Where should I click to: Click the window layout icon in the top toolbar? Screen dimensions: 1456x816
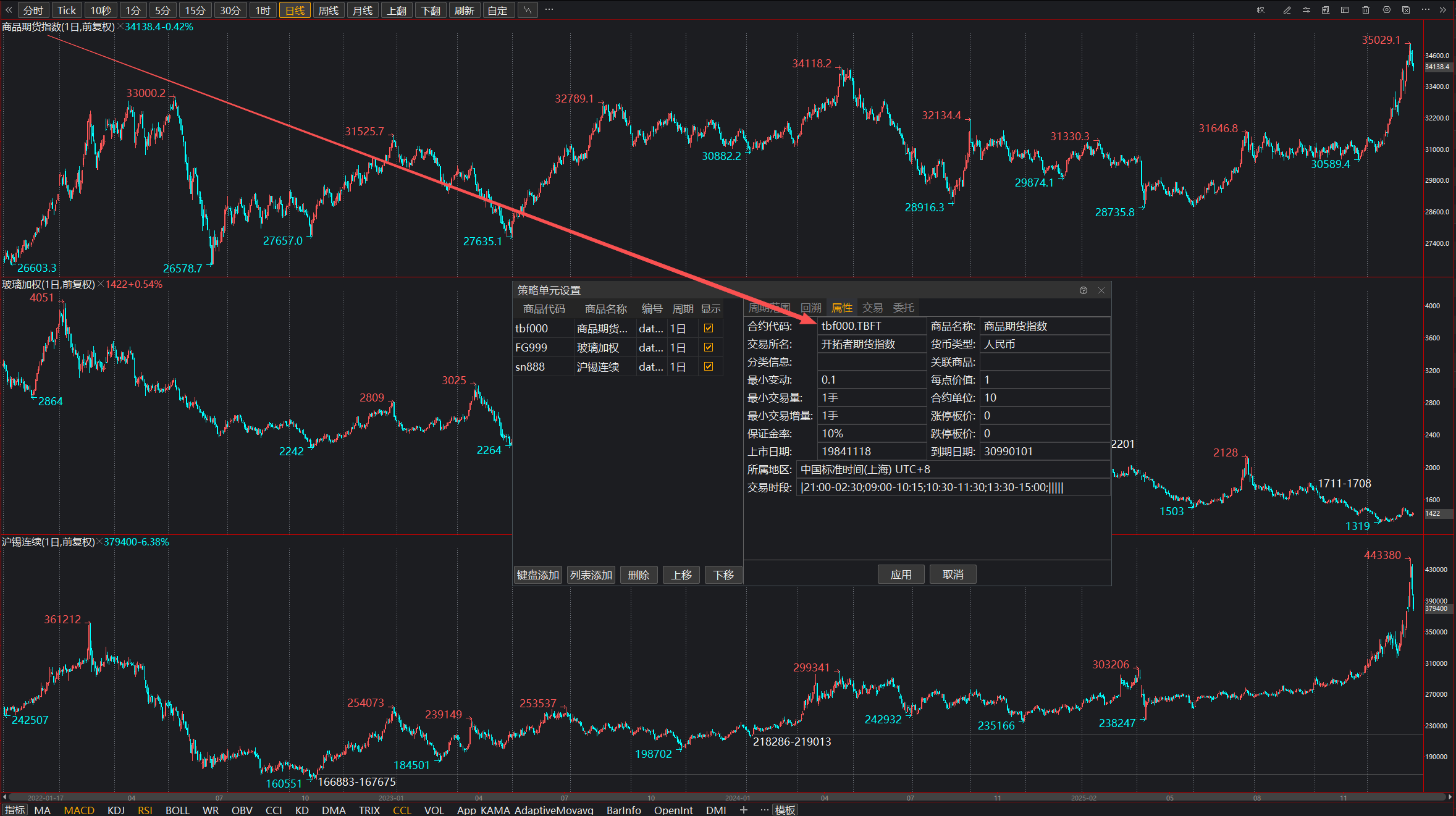point(1345,10)
